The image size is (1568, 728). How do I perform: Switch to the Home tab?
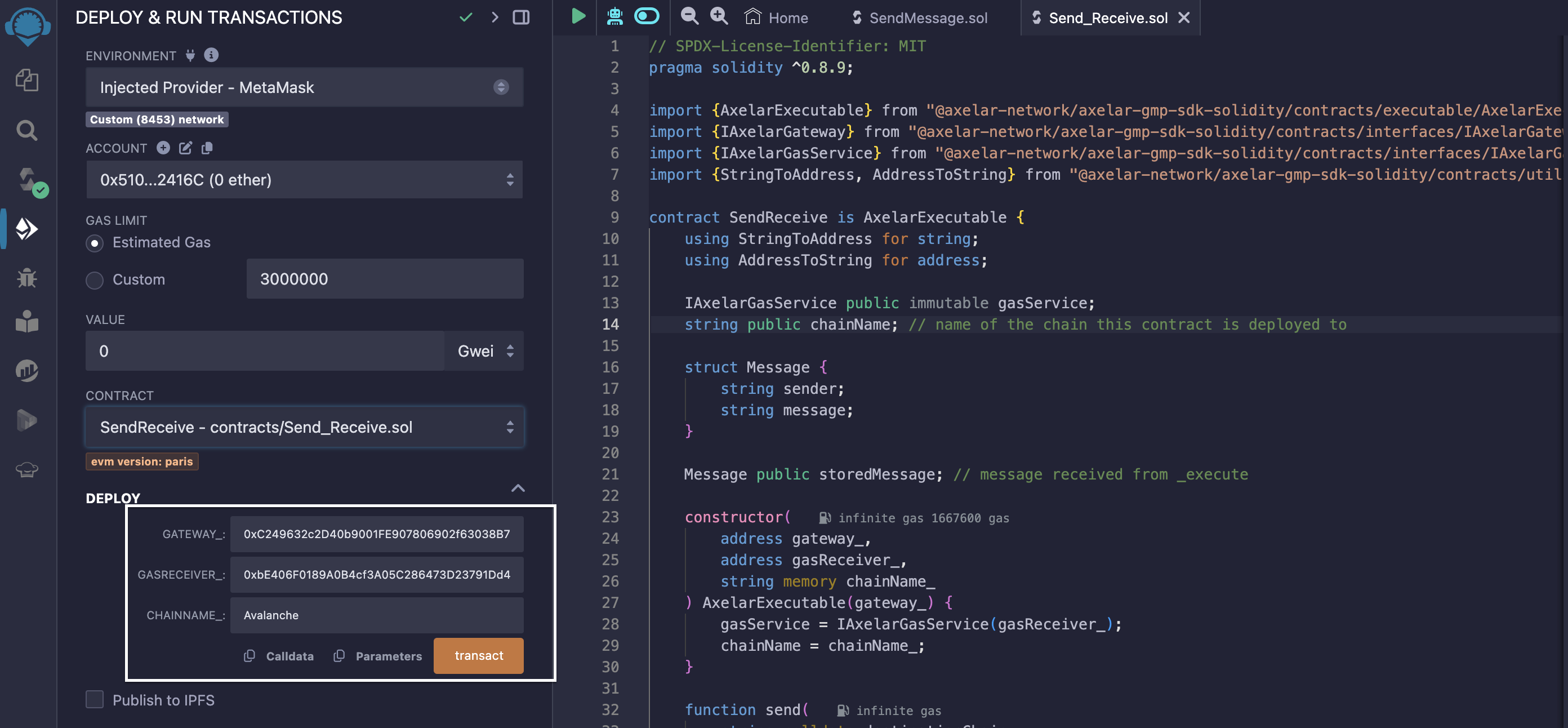[x=776, y=17]
